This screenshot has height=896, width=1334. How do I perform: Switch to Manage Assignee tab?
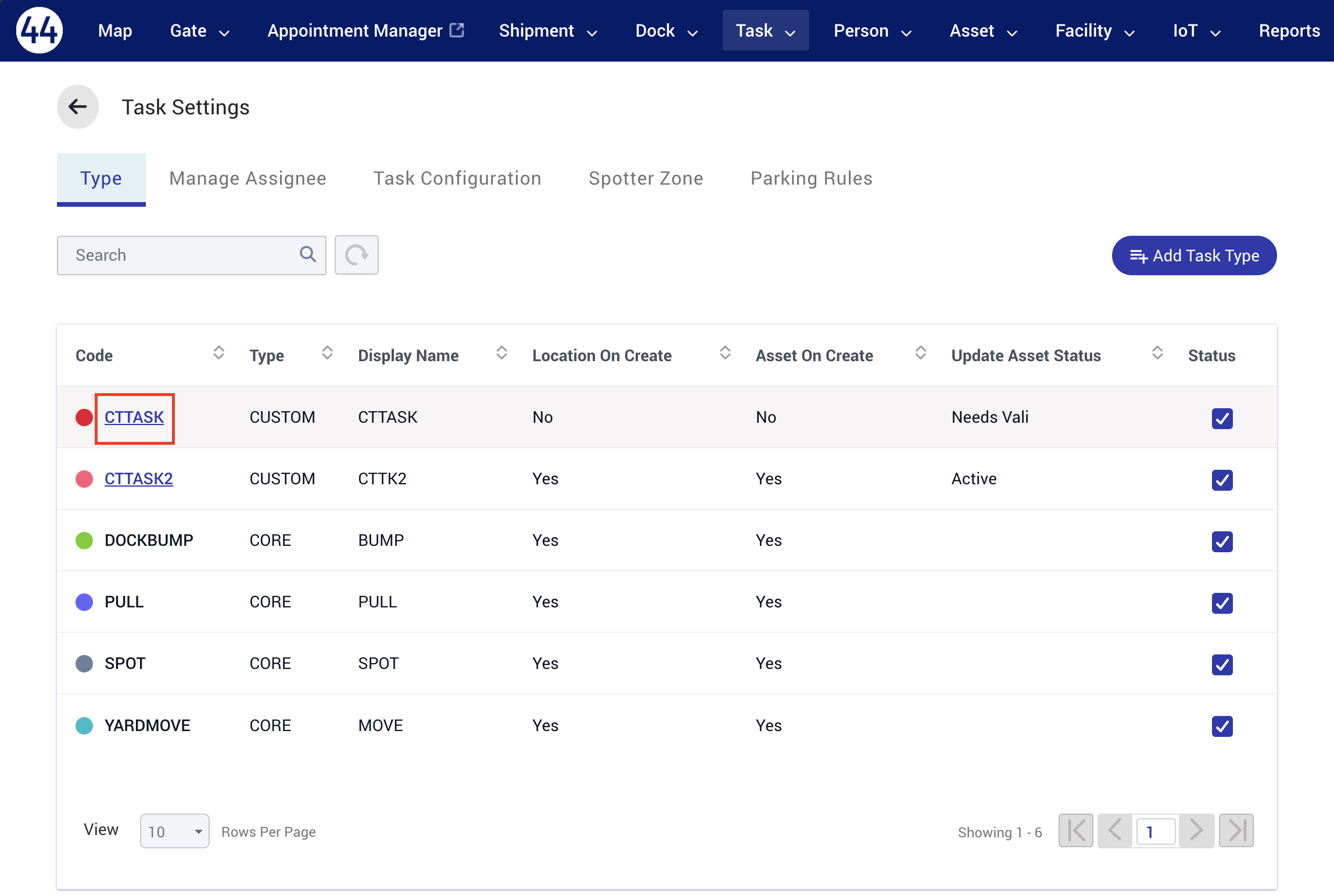(x=248, y=179)
